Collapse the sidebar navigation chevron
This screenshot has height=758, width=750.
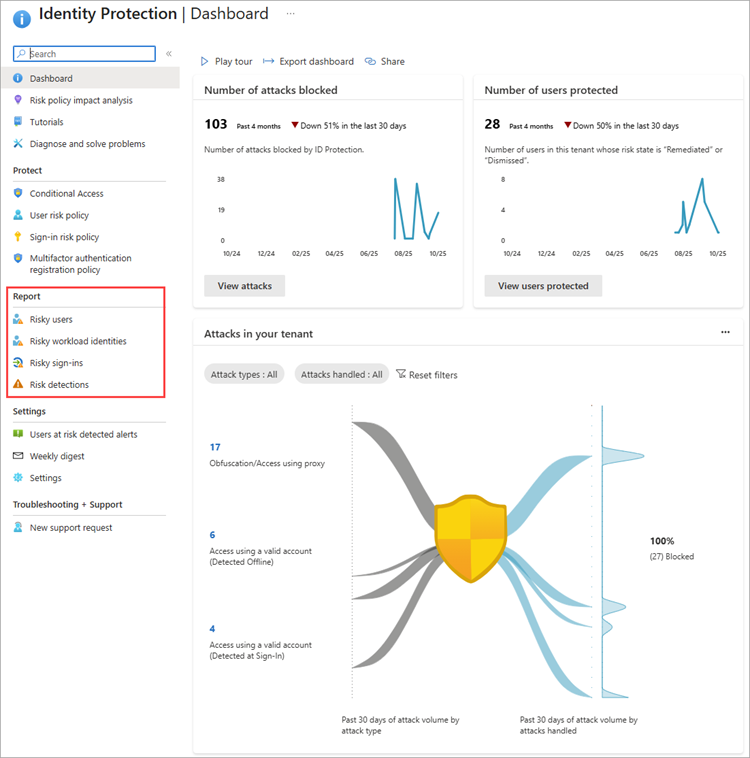[169, 54]
